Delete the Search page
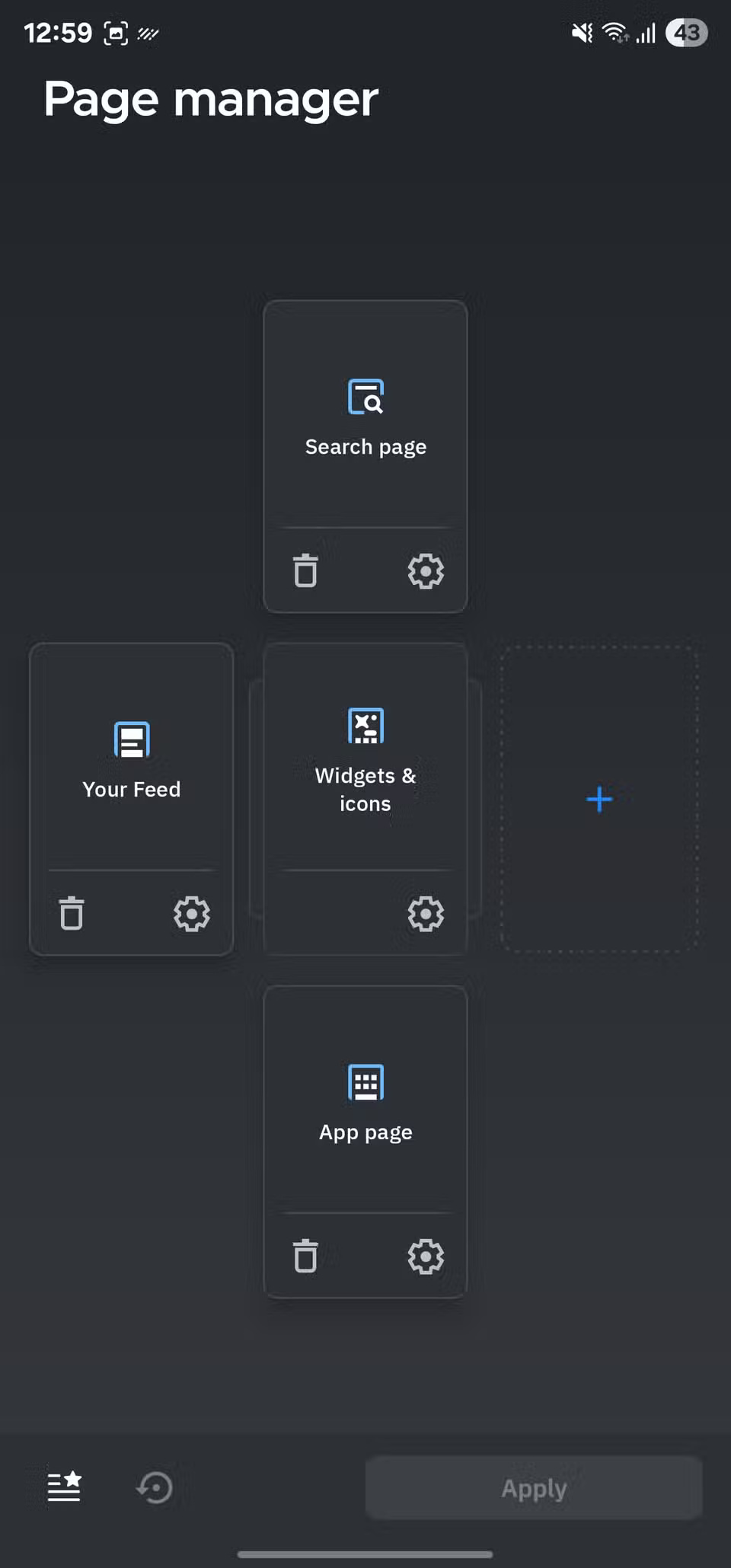This screenshot has height=1568, width=731. [x=305, y=570]
